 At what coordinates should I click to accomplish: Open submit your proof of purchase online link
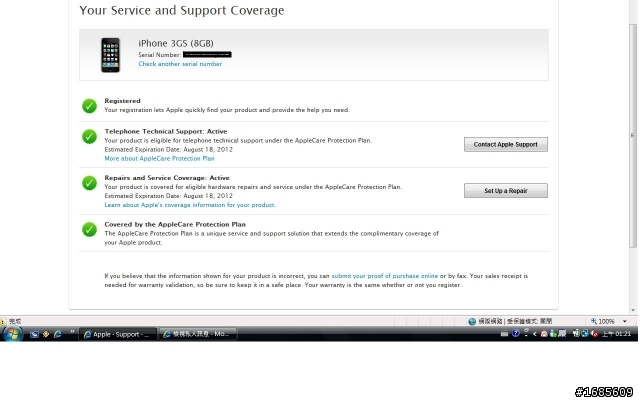click(384, 276)
